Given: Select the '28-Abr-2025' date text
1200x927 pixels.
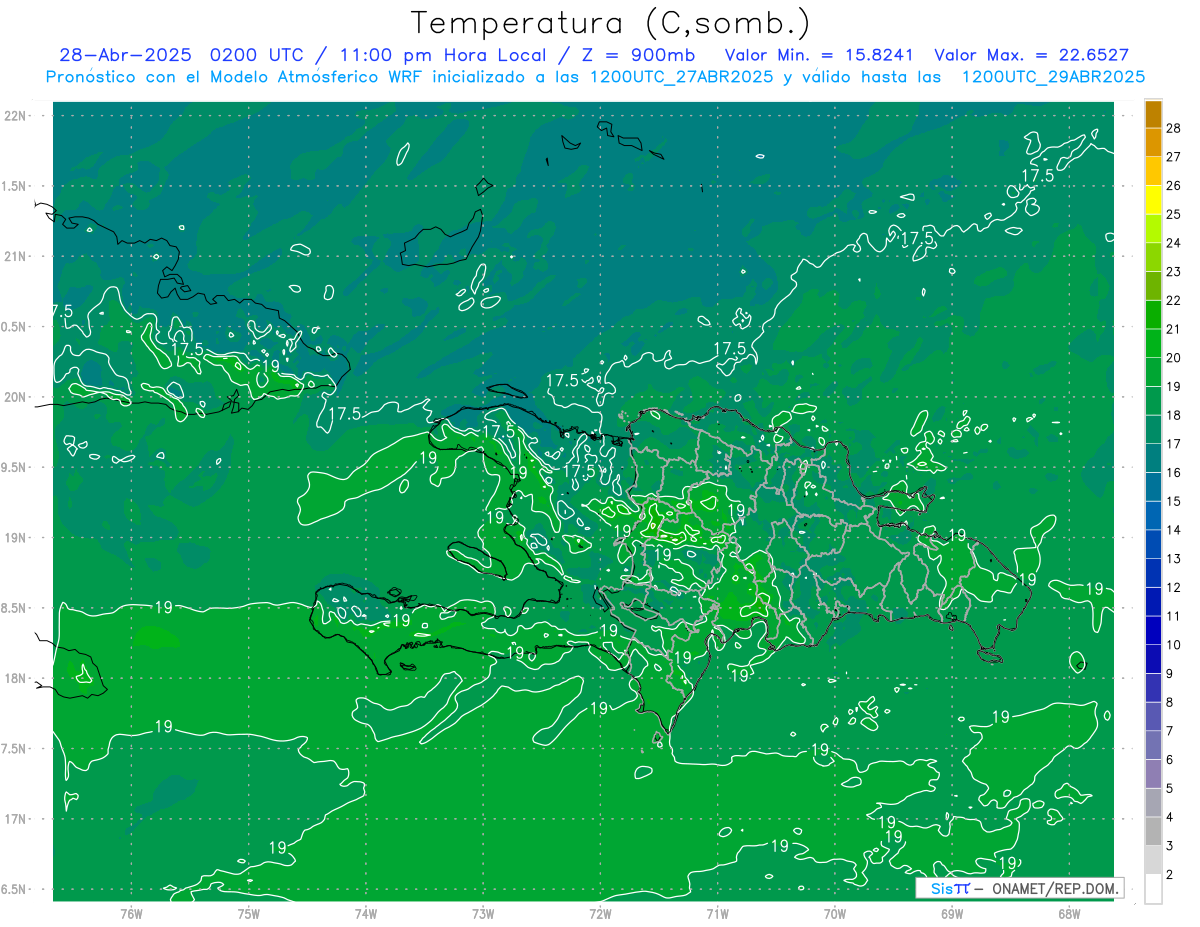Looking at the screenshot, I should pyautogui.click(x=128, y=55).
